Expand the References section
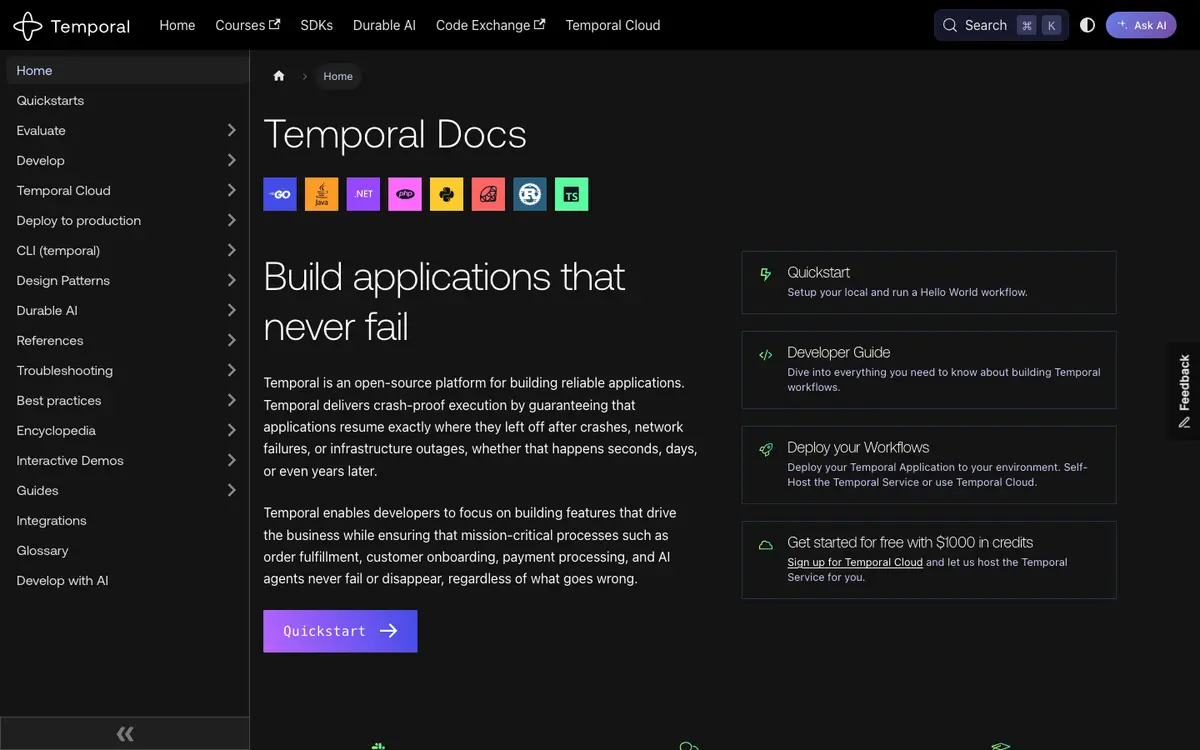This screenshot has height=750, width=1200. click(x=231, y=340)
